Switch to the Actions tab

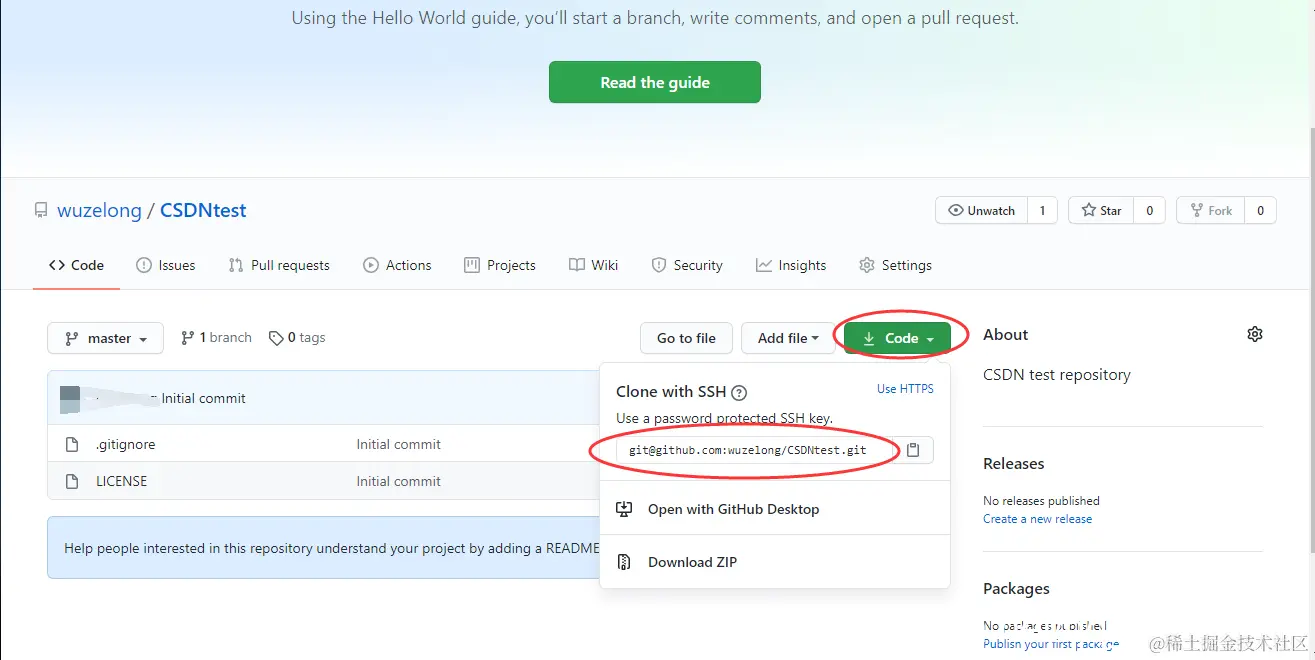pos(397,265)
